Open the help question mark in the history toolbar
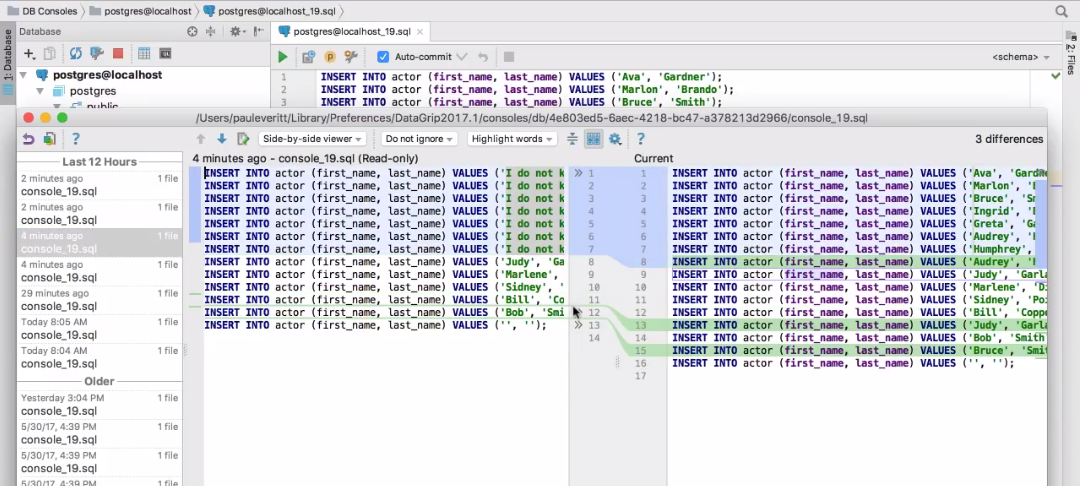The height and width of the screenshot is (486, 1080). pos(76,139)
